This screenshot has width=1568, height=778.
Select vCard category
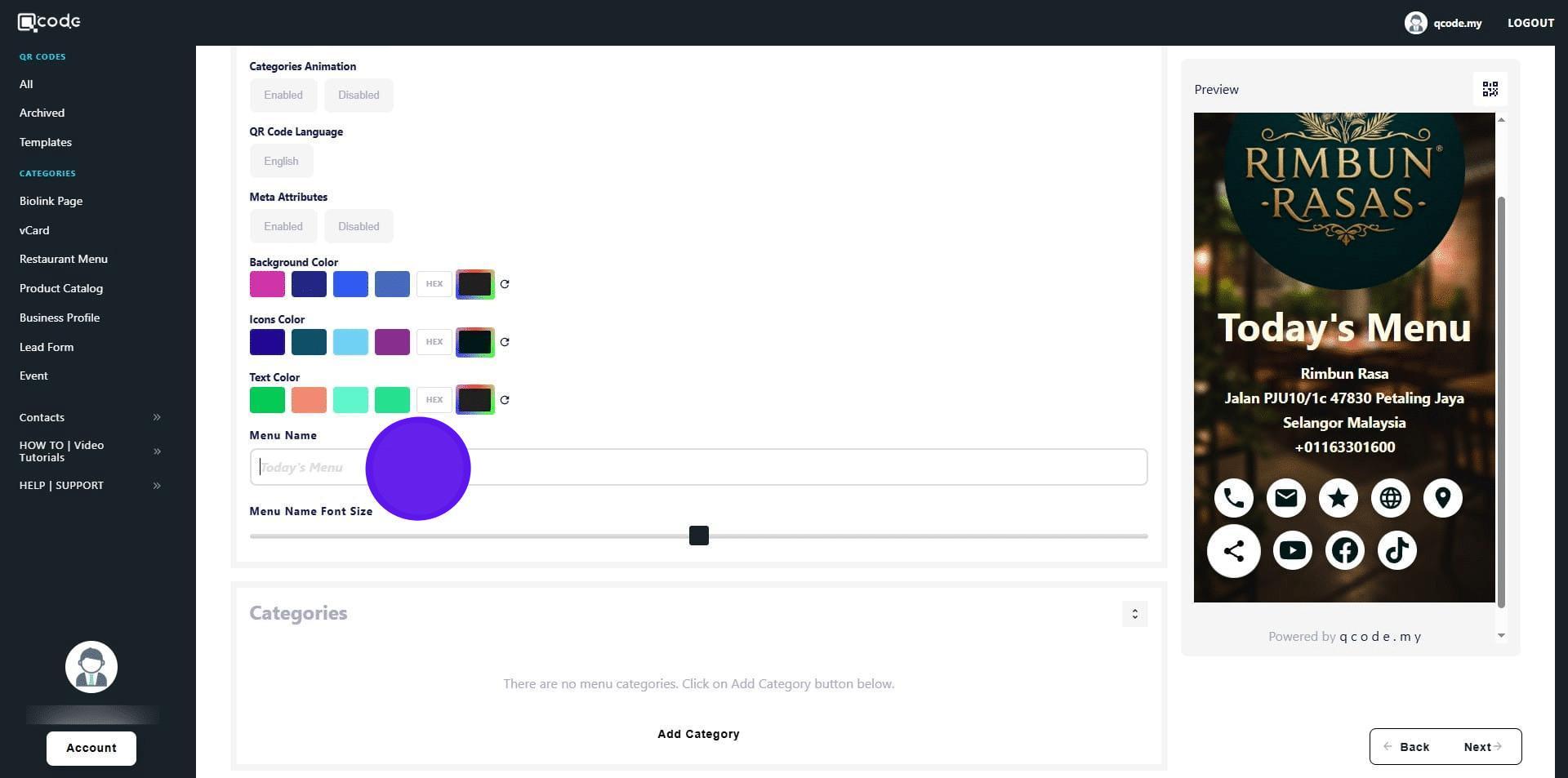pos(34,230)
